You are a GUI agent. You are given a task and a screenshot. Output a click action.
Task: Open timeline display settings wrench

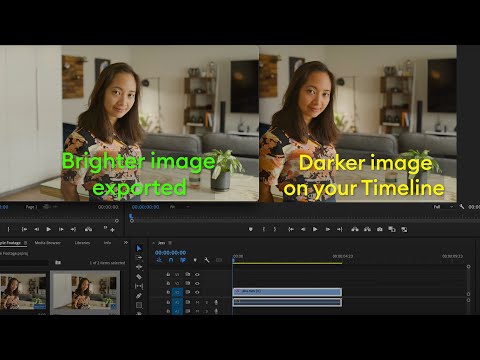207,260
